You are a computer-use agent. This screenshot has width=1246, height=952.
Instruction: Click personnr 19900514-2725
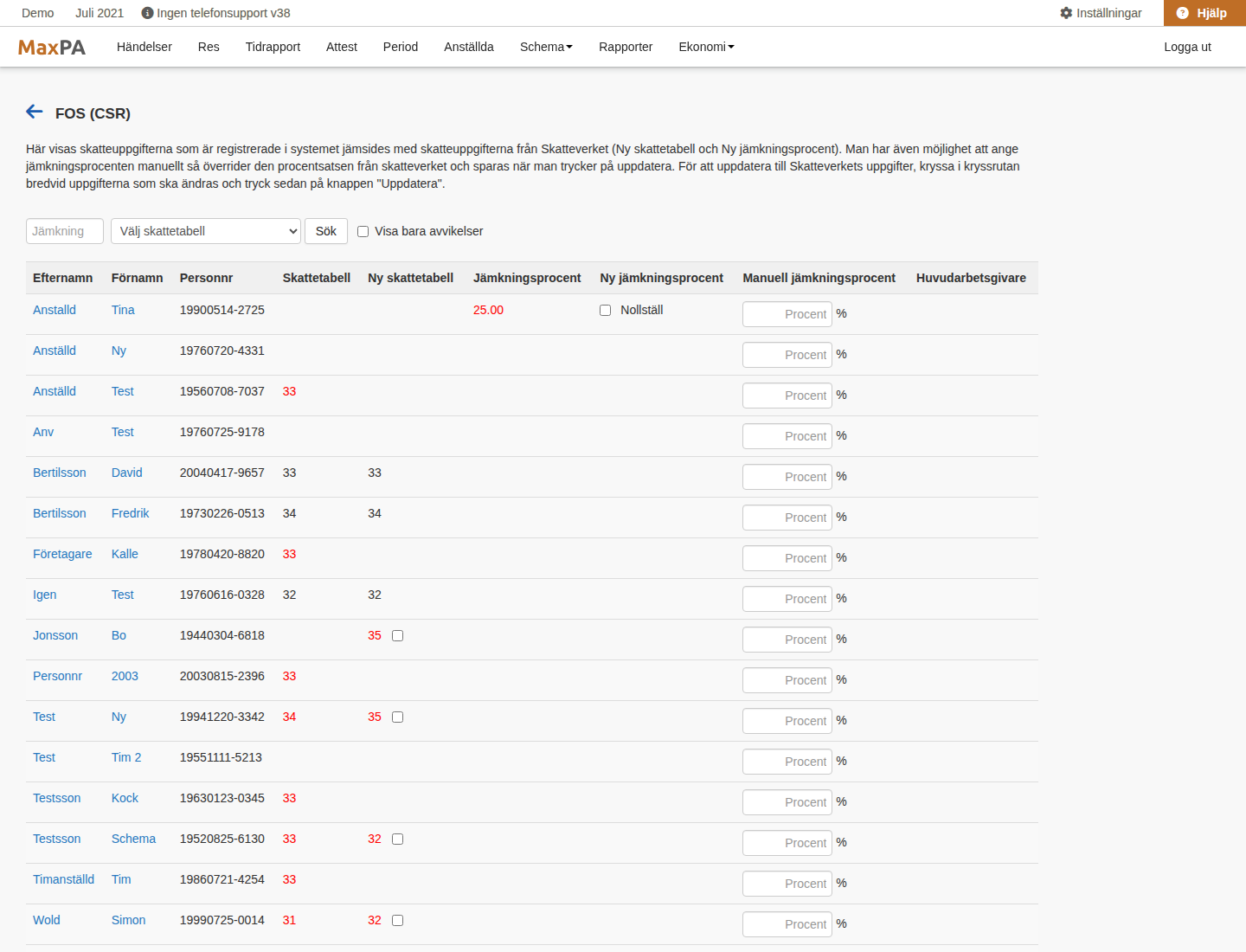click(222, 310)
